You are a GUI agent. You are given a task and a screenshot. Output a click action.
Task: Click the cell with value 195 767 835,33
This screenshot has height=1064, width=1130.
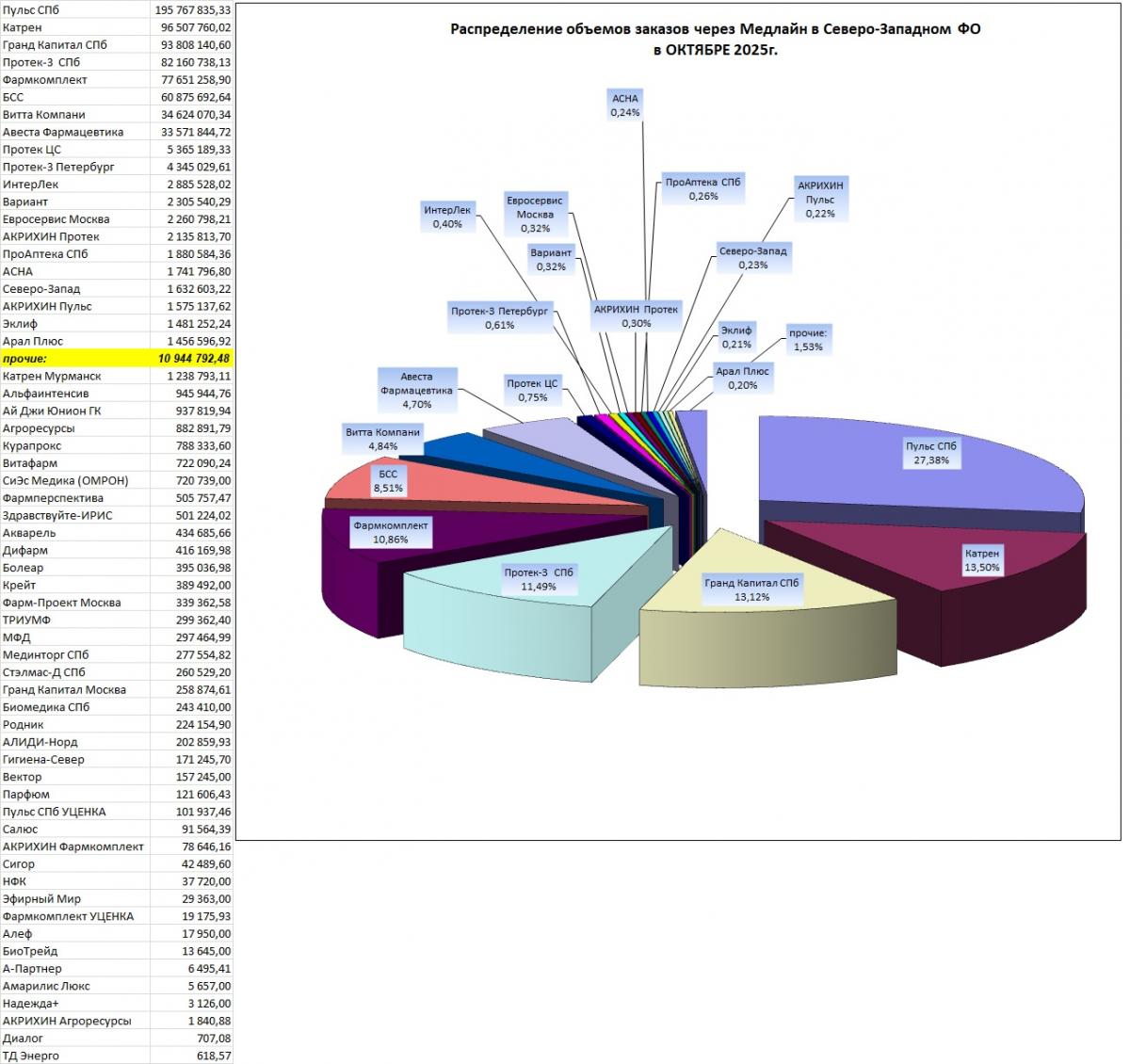[x=192, y=9]
